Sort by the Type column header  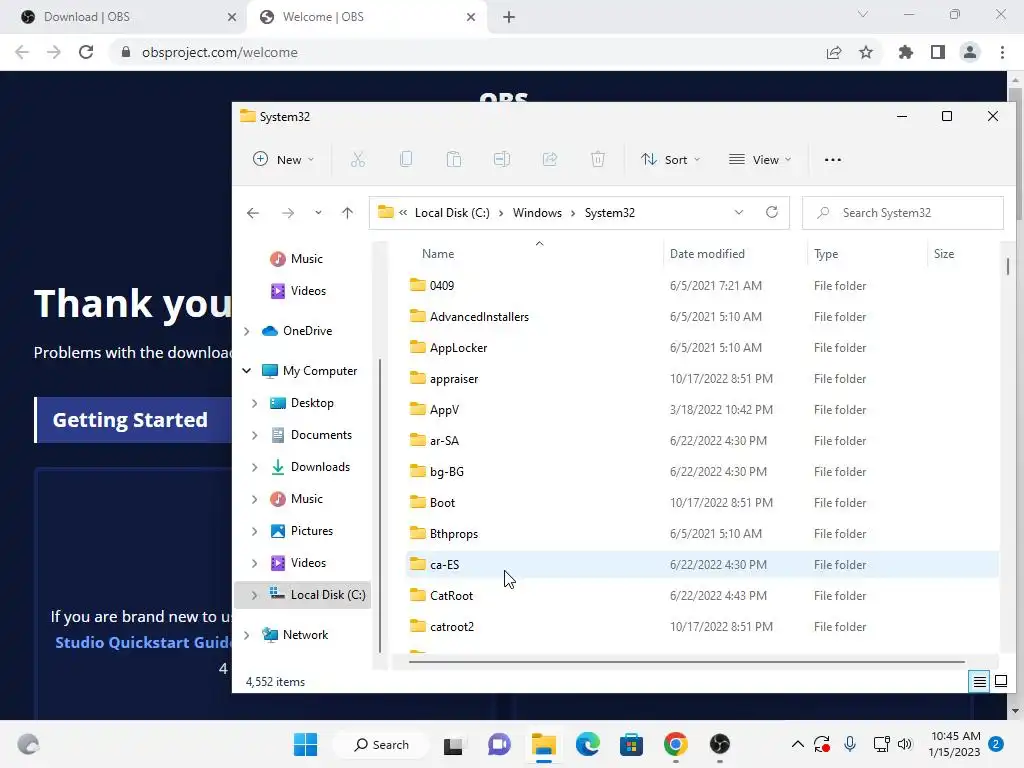coord(826,254)
